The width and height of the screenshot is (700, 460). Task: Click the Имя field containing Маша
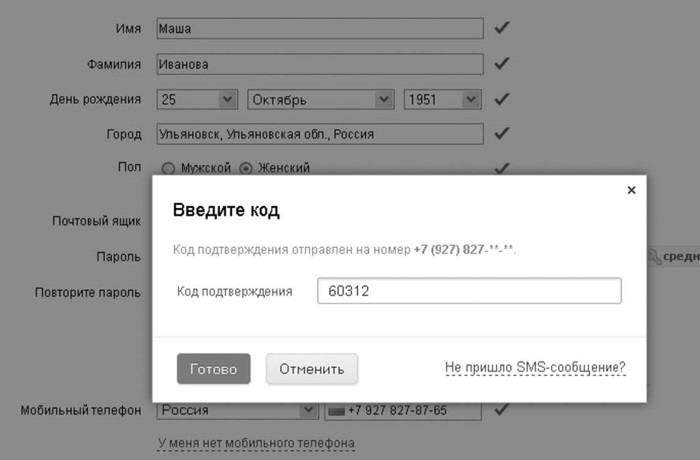[x=320, y=28]
